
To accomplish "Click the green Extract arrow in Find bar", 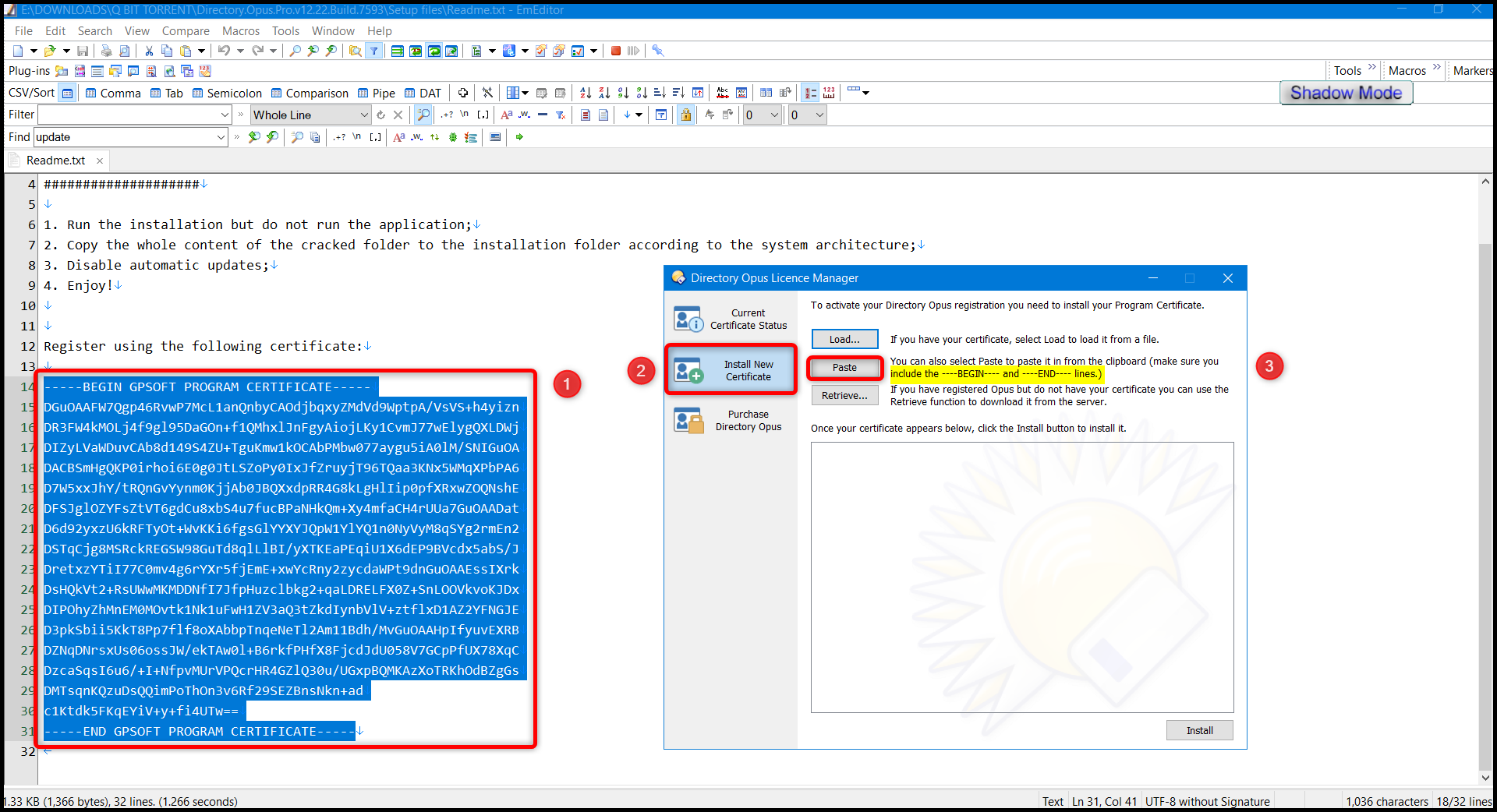I will tap(519, 137).
